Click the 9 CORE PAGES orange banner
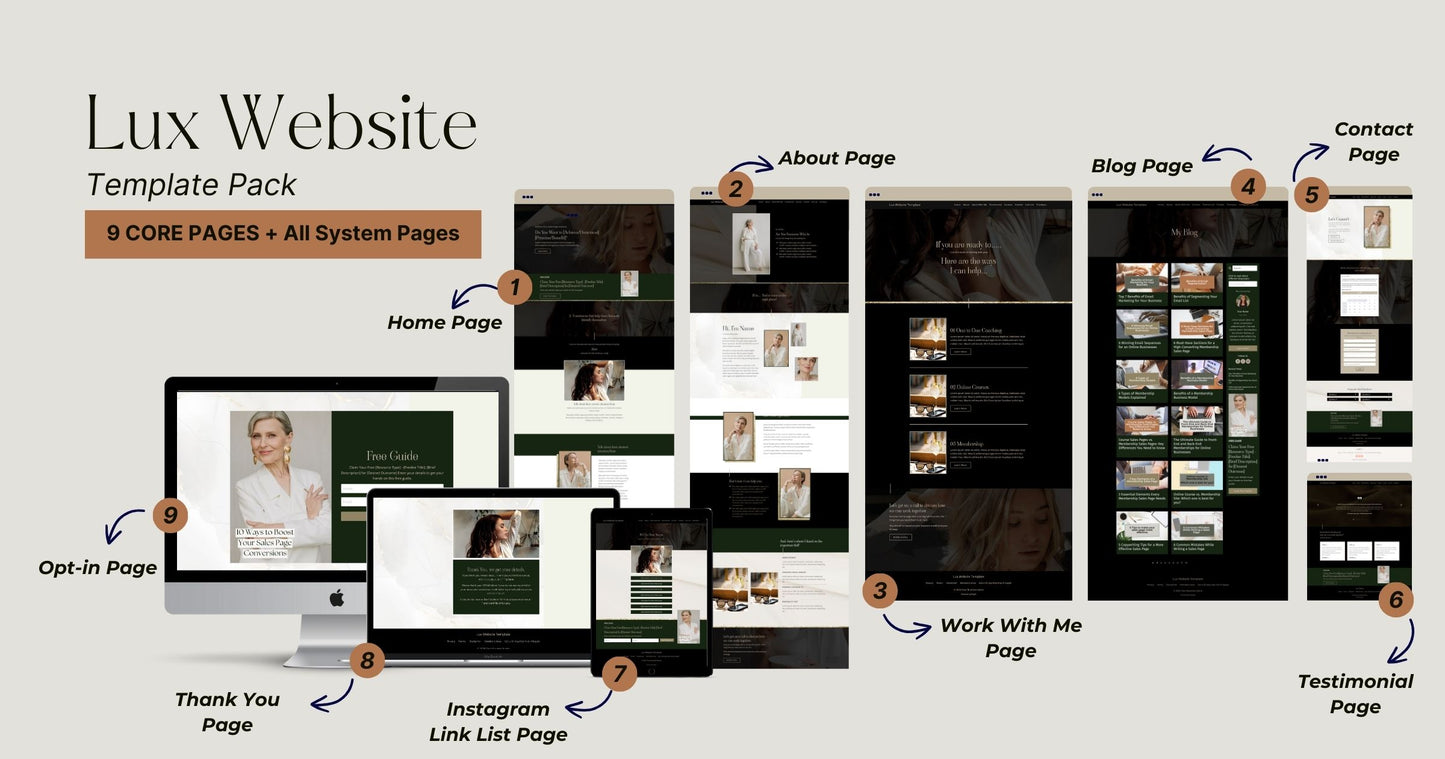Screen dimensions: 1445x759 tap(282, 232)
